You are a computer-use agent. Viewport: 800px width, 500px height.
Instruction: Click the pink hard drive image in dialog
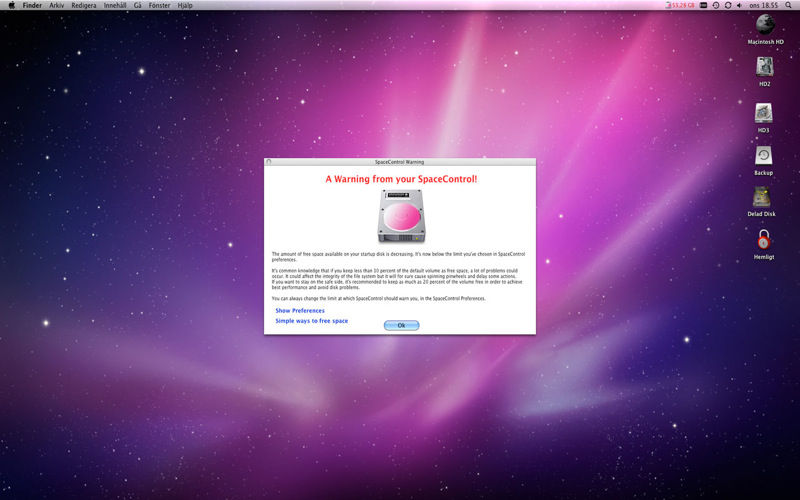point(400,217)
